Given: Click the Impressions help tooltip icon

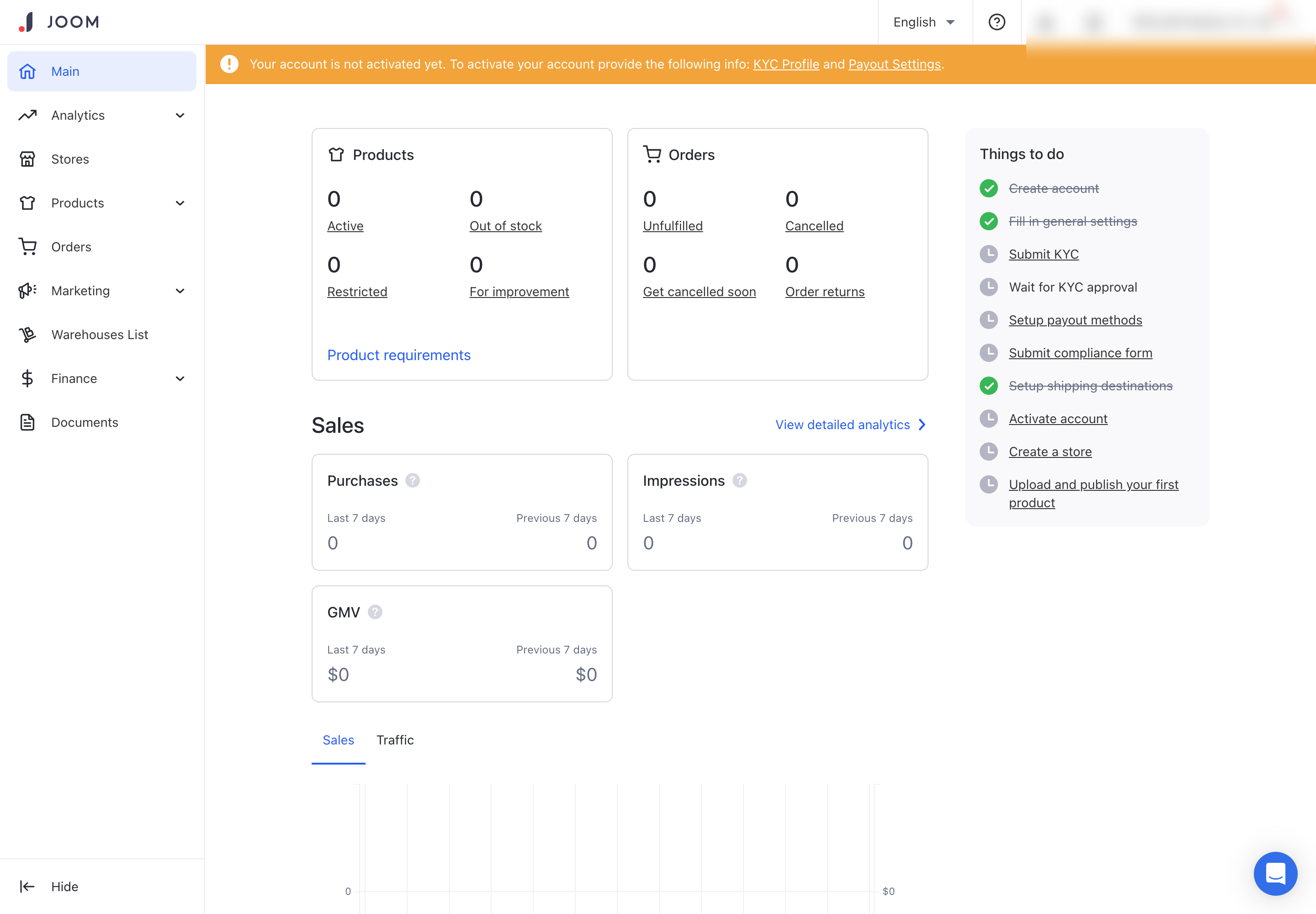Looking at the screenshot, I should pyautogui.click(x=739, y=480).
